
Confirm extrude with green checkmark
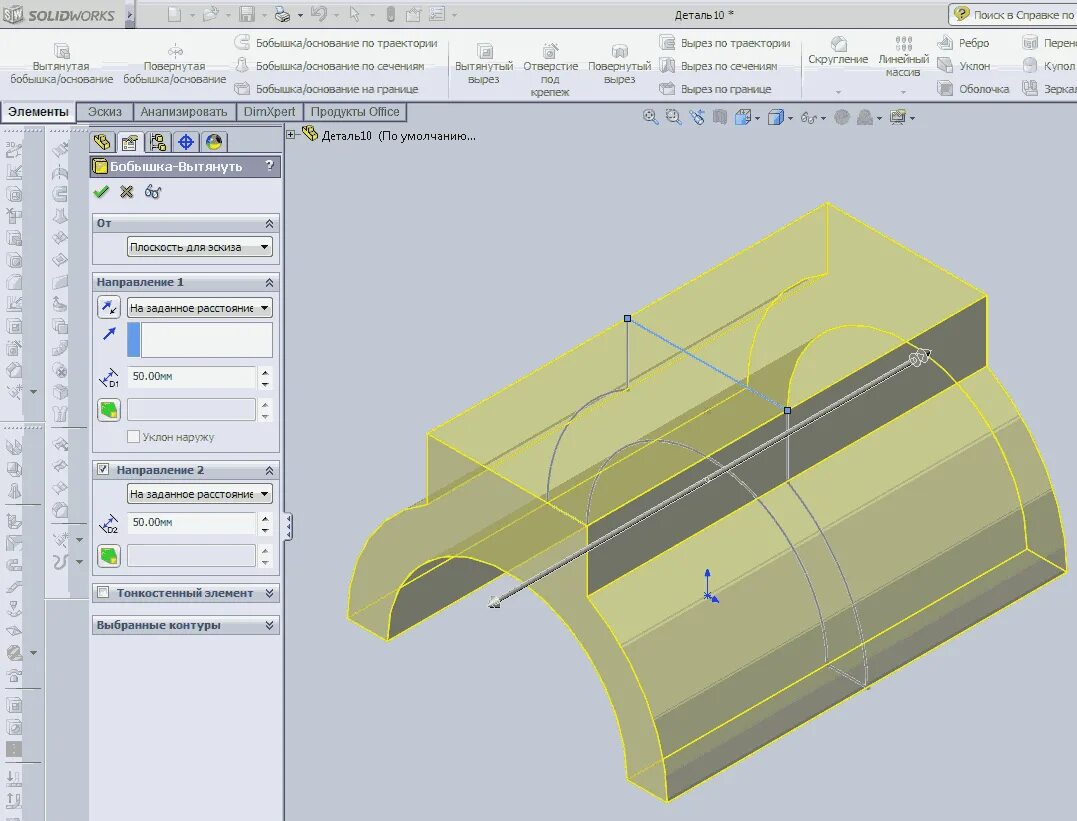[x=101, y=192]
